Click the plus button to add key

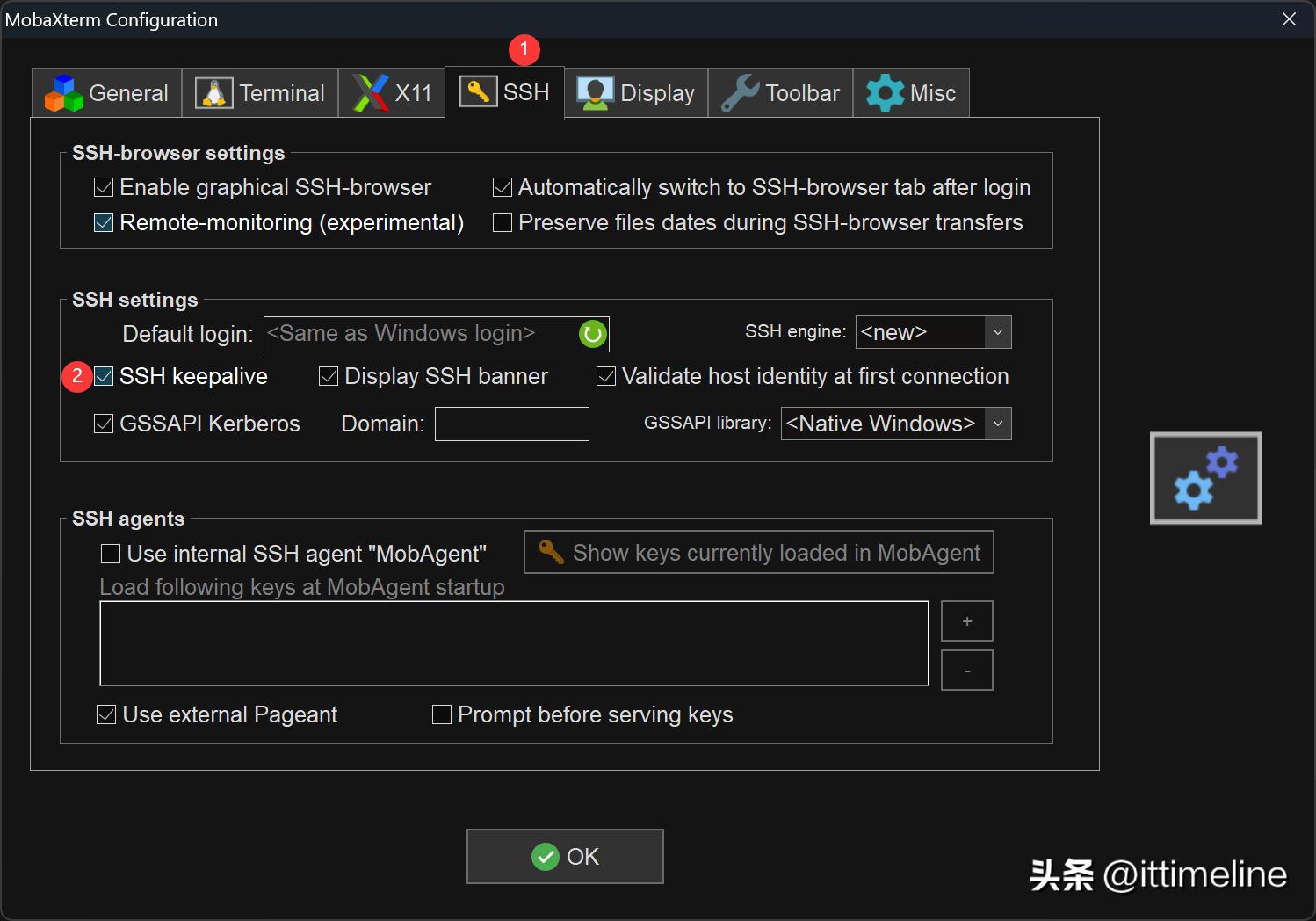[x=966, y=621]
